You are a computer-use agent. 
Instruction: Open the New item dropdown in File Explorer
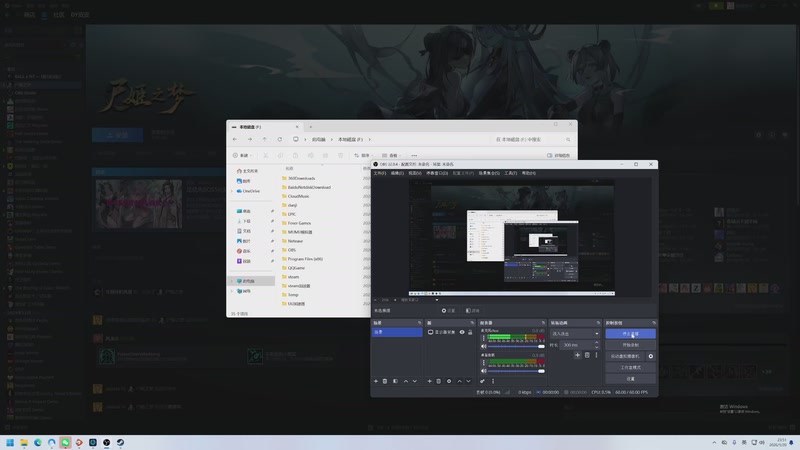click(241, 155)
